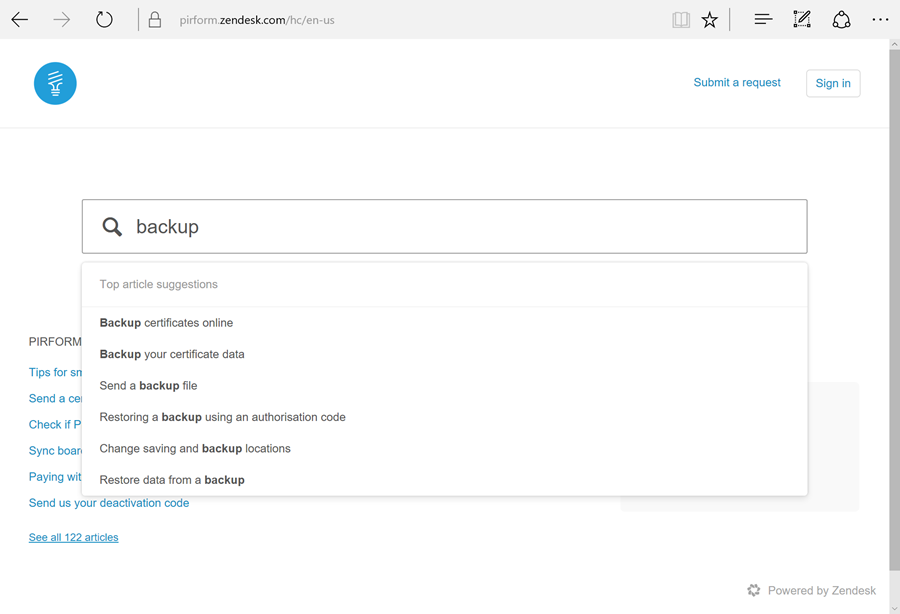Choose 'Restore data from a backup' suggestion
The image size is (900, 614).
pos(172,480)
